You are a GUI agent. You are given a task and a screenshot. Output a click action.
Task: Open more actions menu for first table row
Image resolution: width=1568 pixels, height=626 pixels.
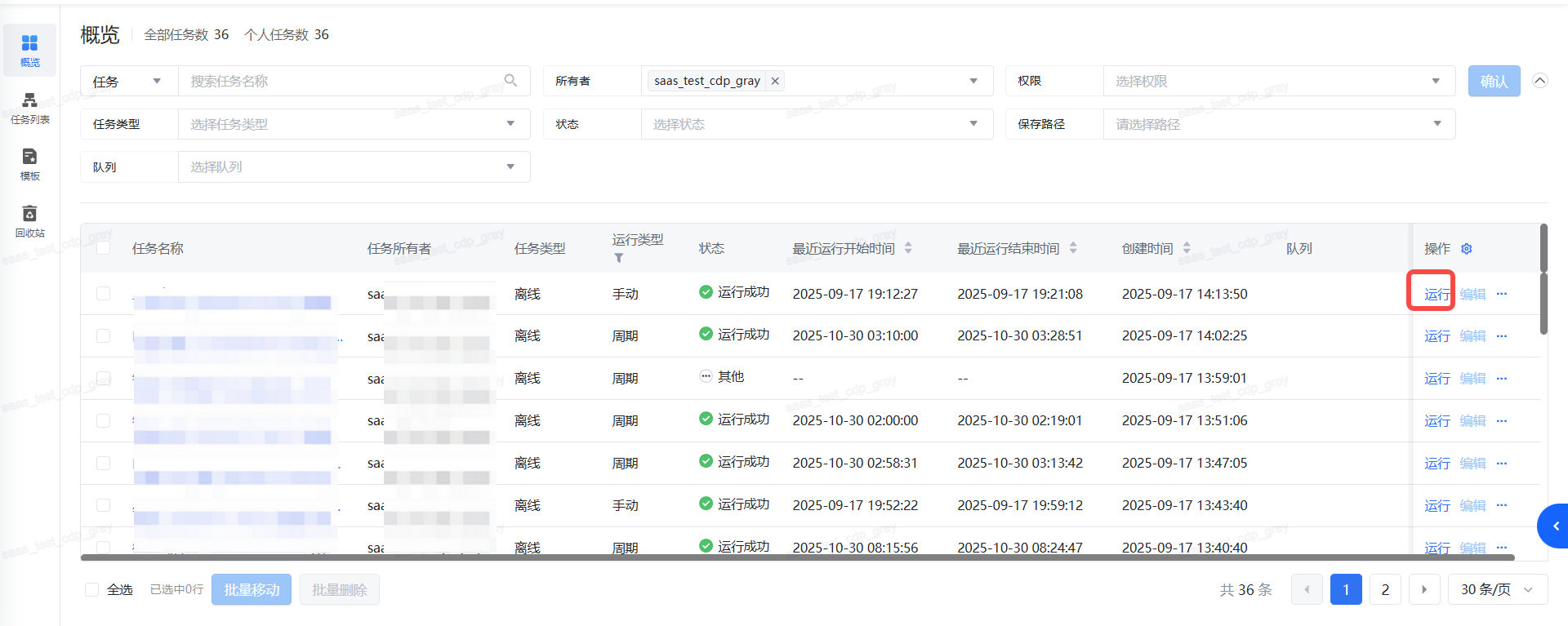tap(1502, 294)
